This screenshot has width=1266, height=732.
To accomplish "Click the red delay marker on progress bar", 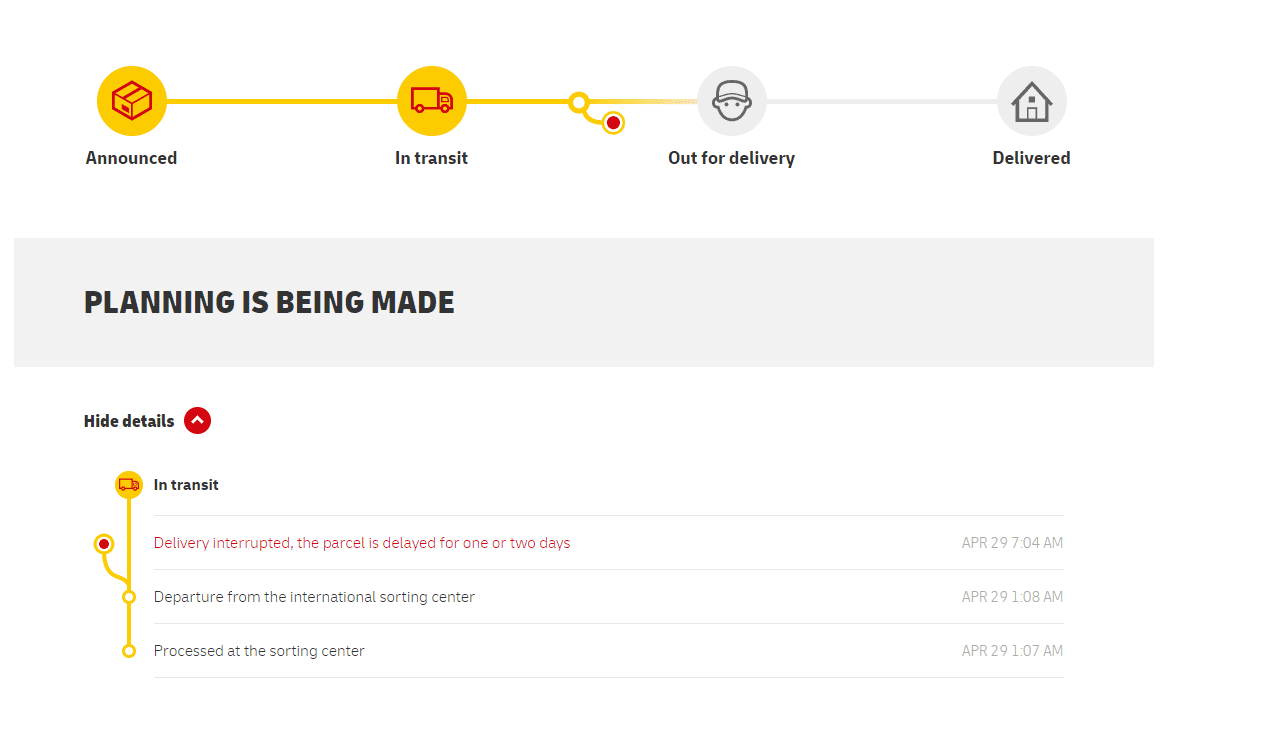I will 613,123.
